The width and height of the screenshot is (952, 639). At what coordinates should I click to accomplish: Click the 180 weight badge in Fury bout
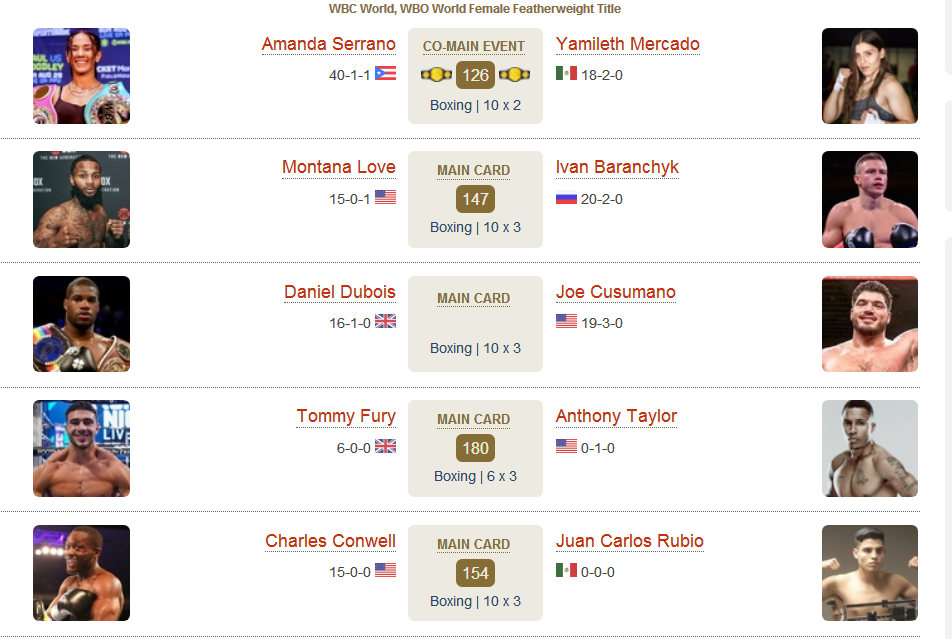tap(475, 448)
